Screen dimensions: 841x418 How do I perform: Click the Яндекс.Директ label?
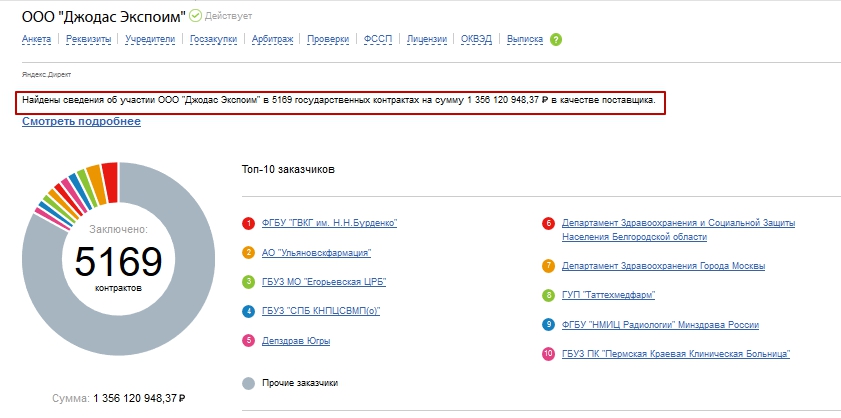click(47, 75)
